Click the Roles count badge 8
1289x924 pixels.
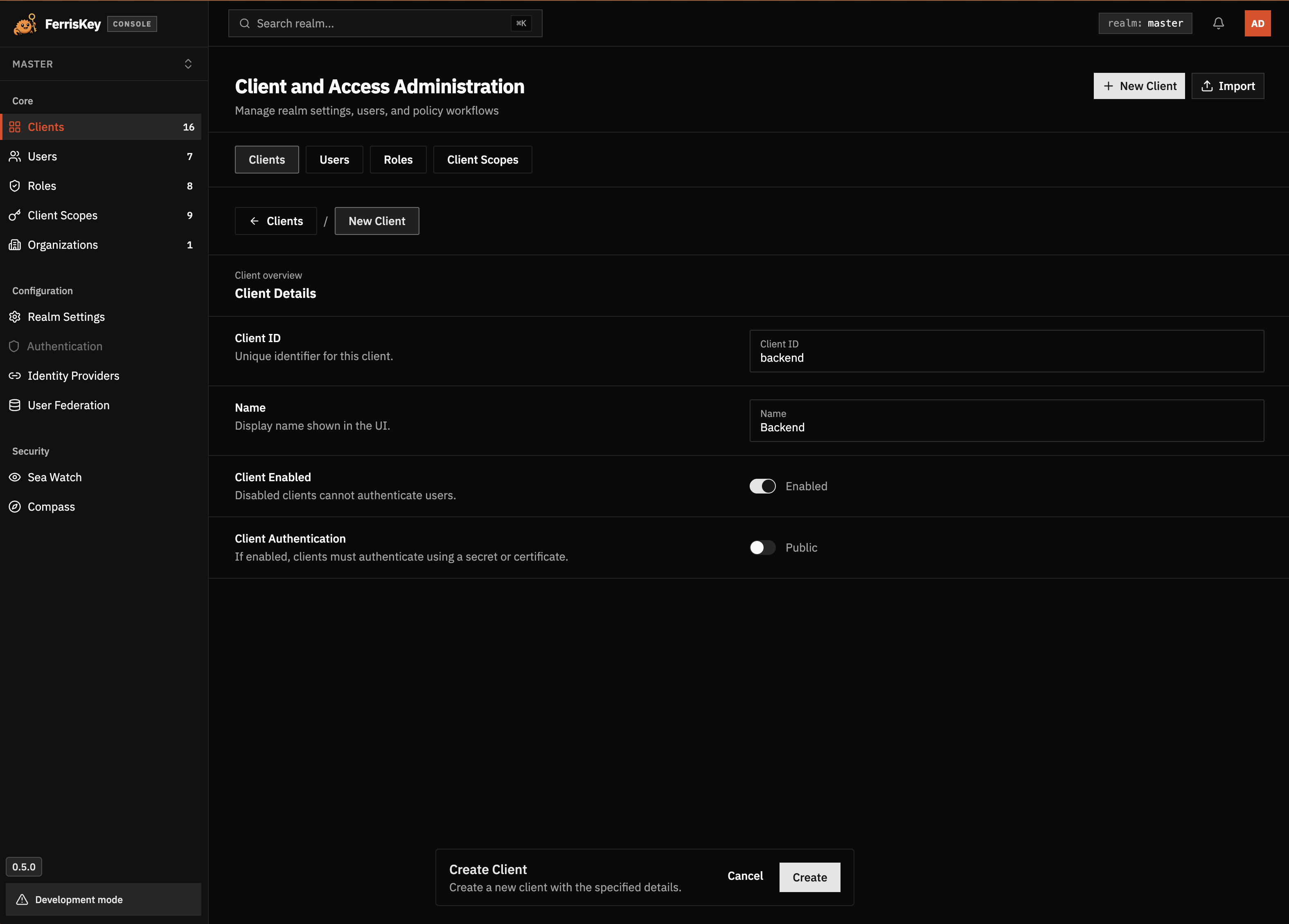tap(190, 186)
